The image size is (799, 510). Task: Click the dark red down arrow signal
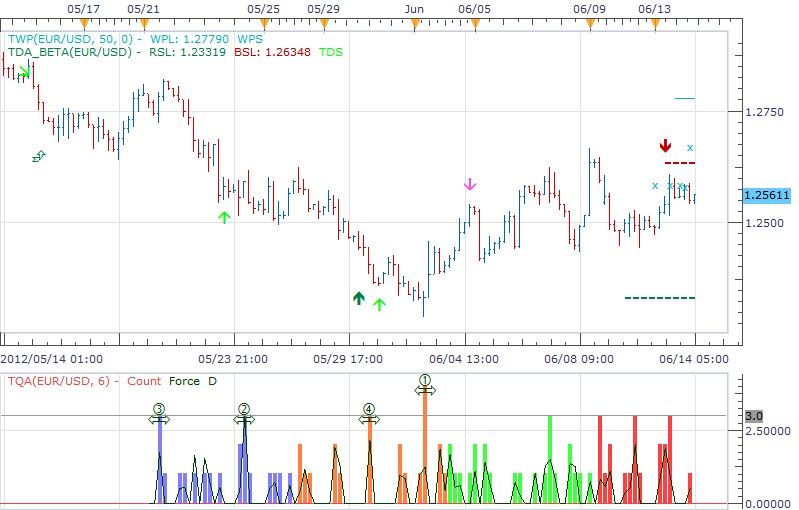pyautogui.click(x=665, y=146)
